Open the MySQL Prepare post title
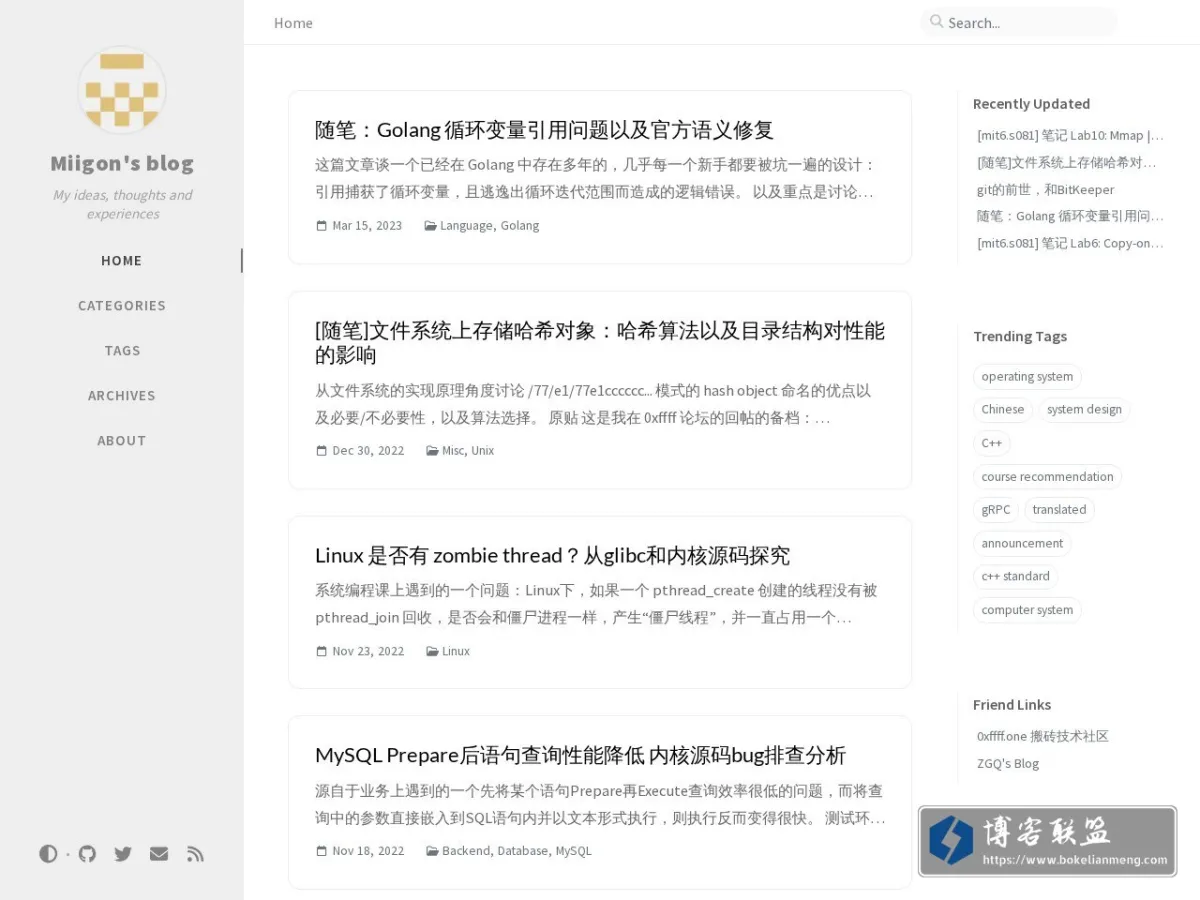 [580, 755]
